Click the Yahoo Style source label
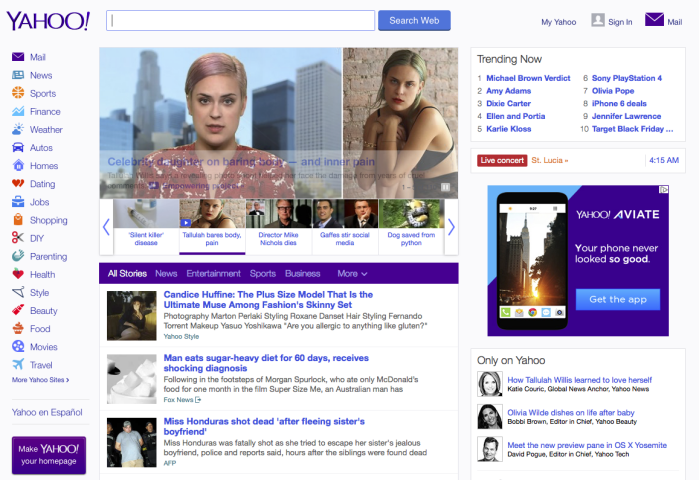Screen dimensions: 699x480 (181, 336)
